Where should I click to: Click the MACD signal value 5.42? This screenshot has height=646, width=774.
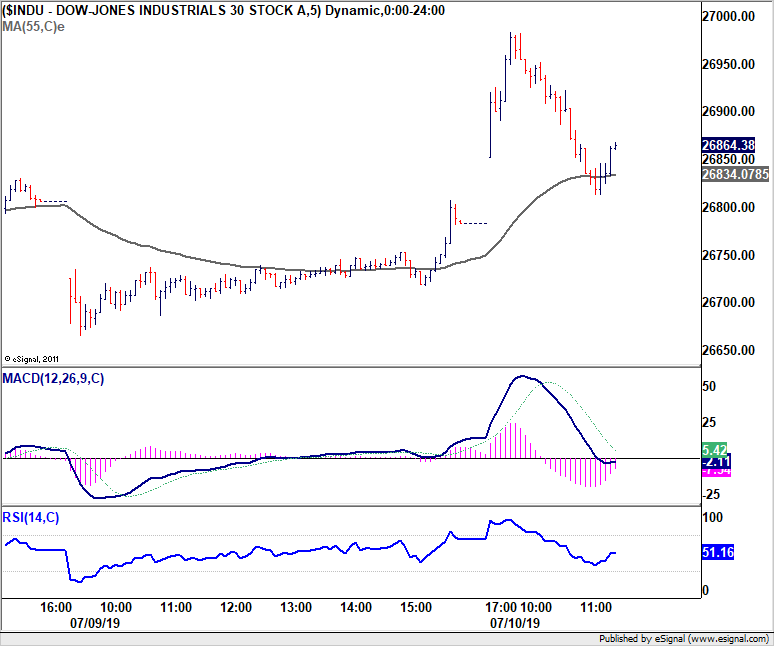coord(714,450)
